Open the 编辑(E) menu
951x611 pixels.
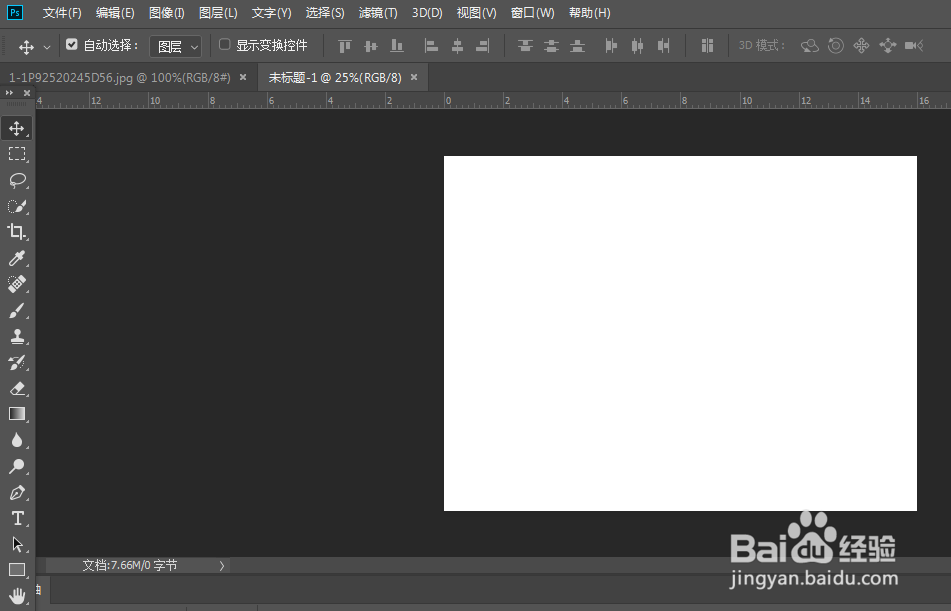coord(115,13)
